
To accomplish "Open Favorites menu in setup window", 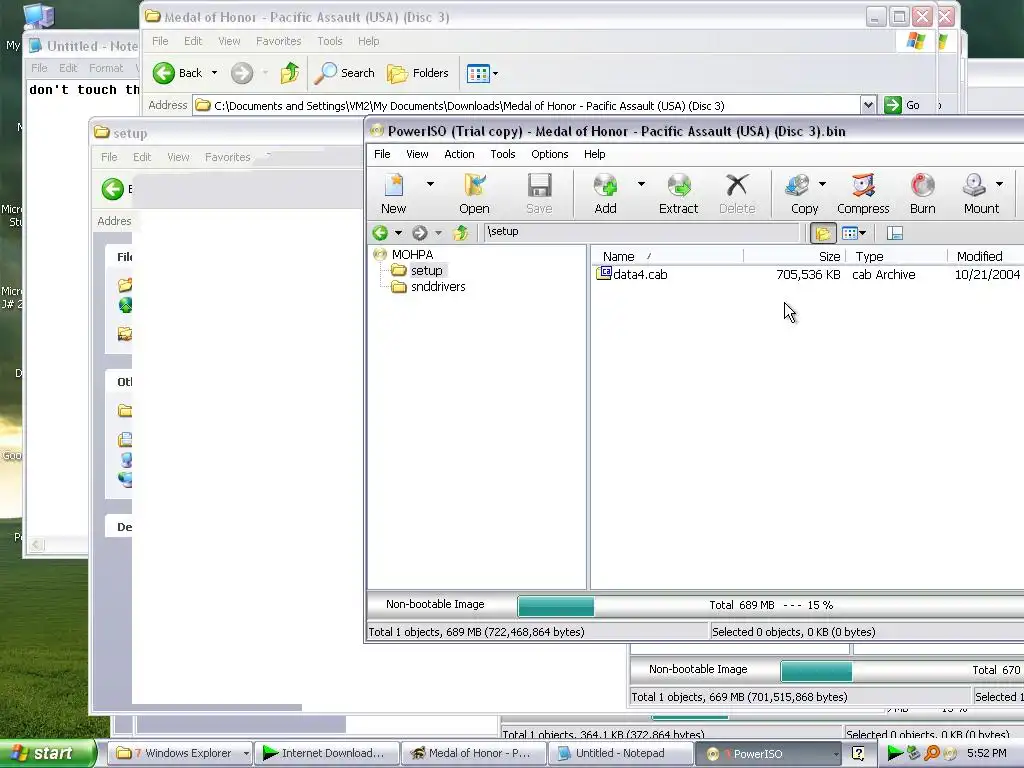I will tap(227, 157).
